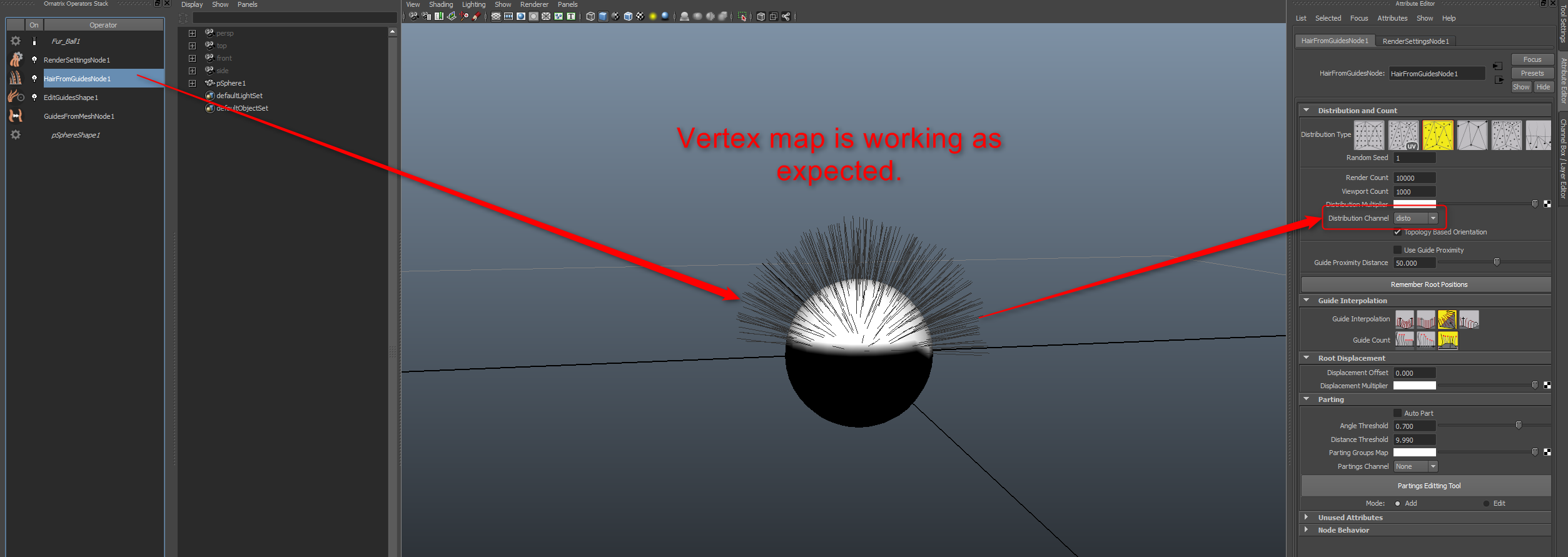Enable wireframe shading cube icon

(590, 16)
